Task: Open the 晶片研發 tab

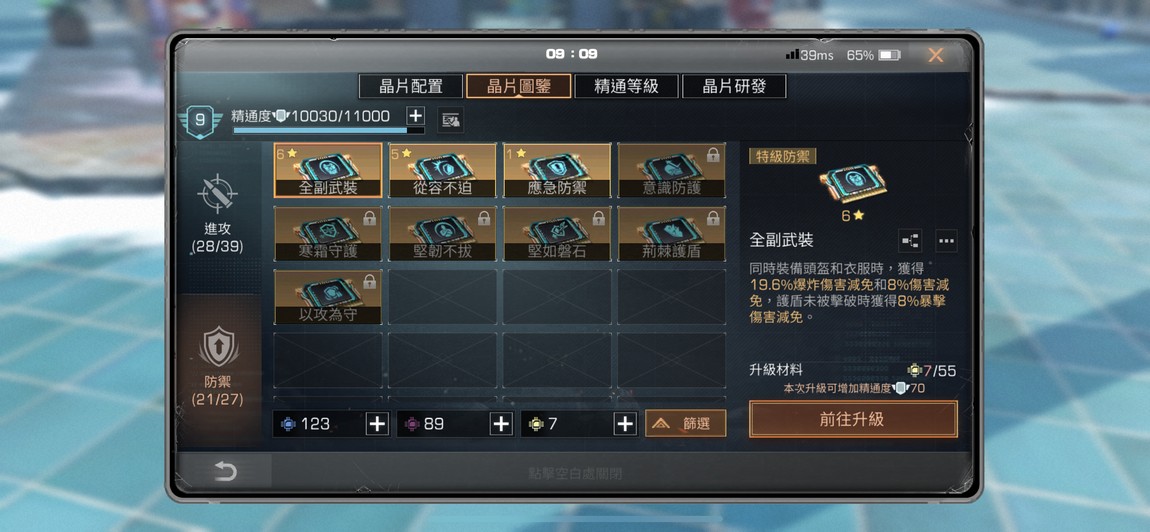Action: (x=734, y=86)
